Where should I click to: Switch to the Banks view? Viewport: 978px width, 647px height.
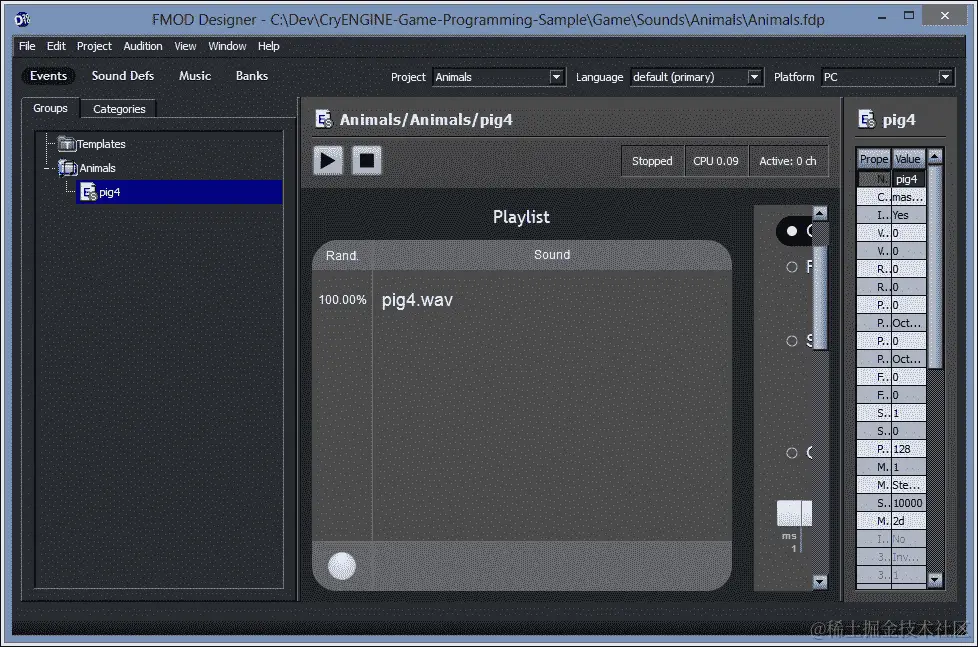[252, 75]
